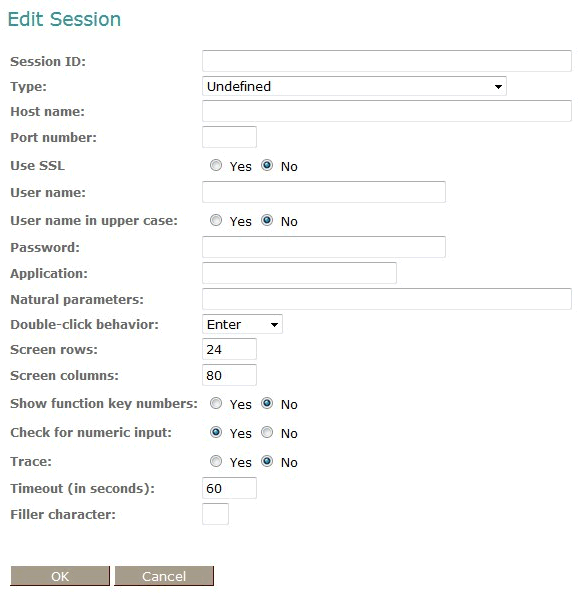585x595 pixels.
Task: Turn on Trace by selecting Yes
Action: (x=216, y=461)
